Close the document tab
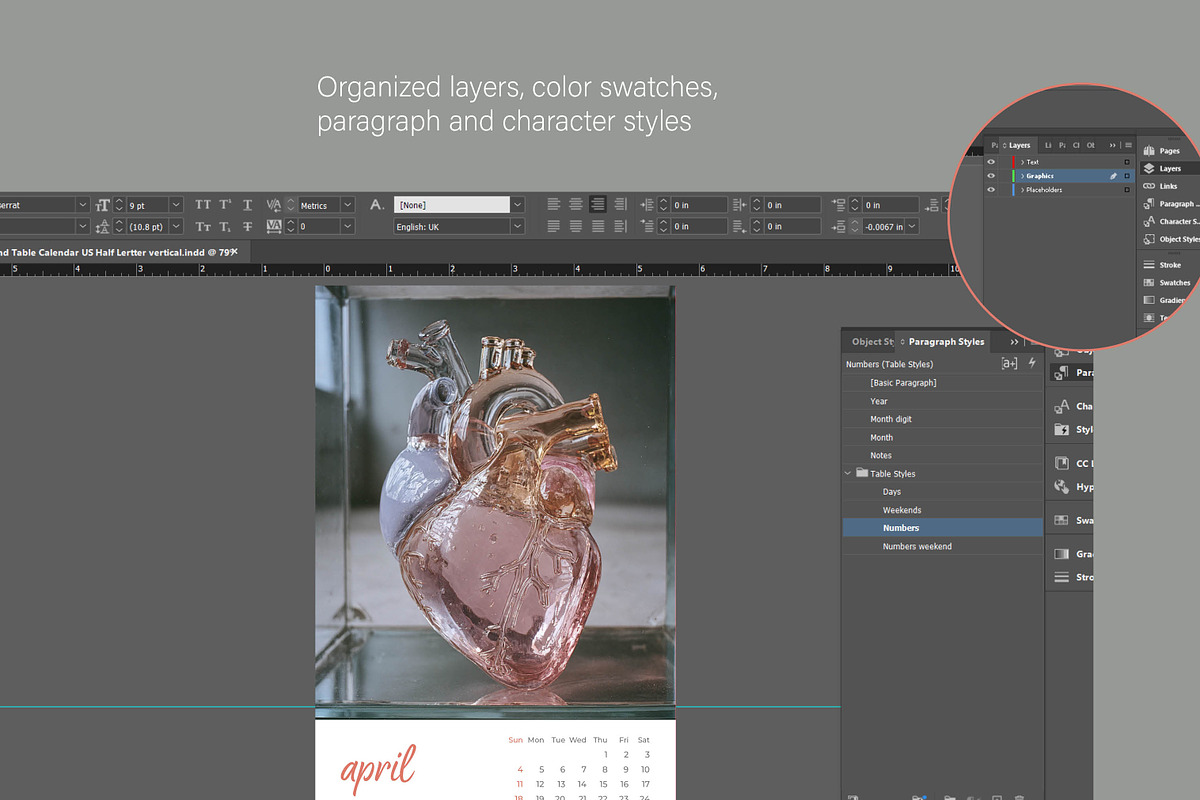 click(235, 251)
